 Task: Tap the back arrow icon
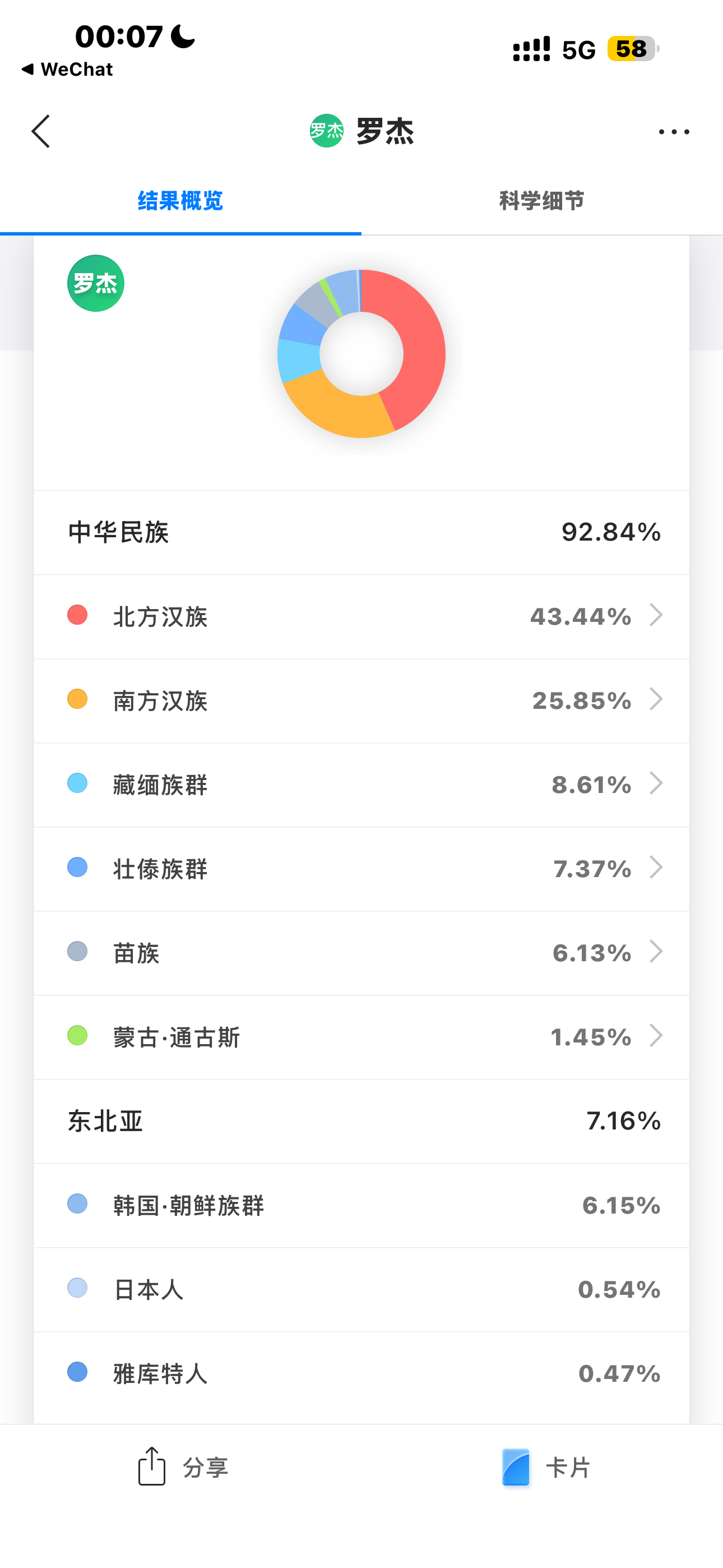click(41, 131)
